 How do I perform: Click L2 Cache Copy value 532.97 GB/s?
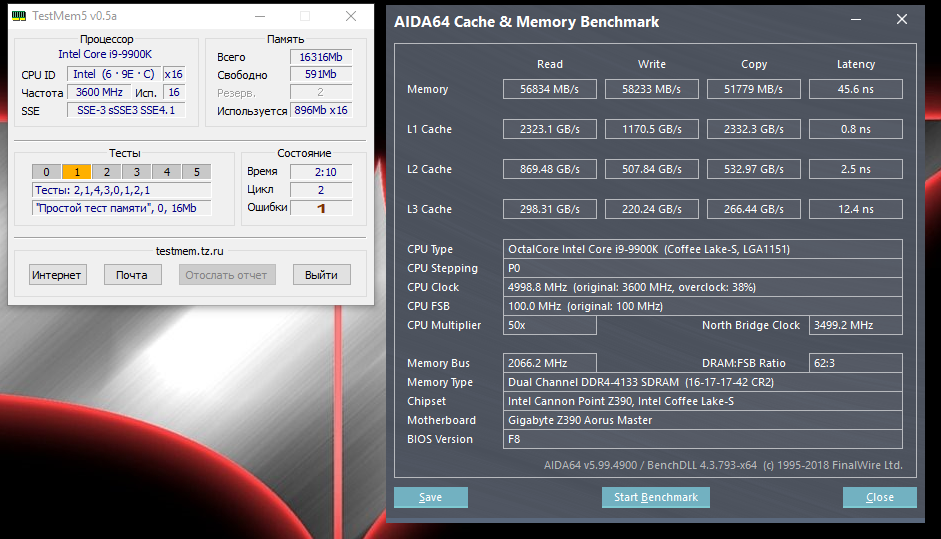pyautogui.click(x=754, y=169)
